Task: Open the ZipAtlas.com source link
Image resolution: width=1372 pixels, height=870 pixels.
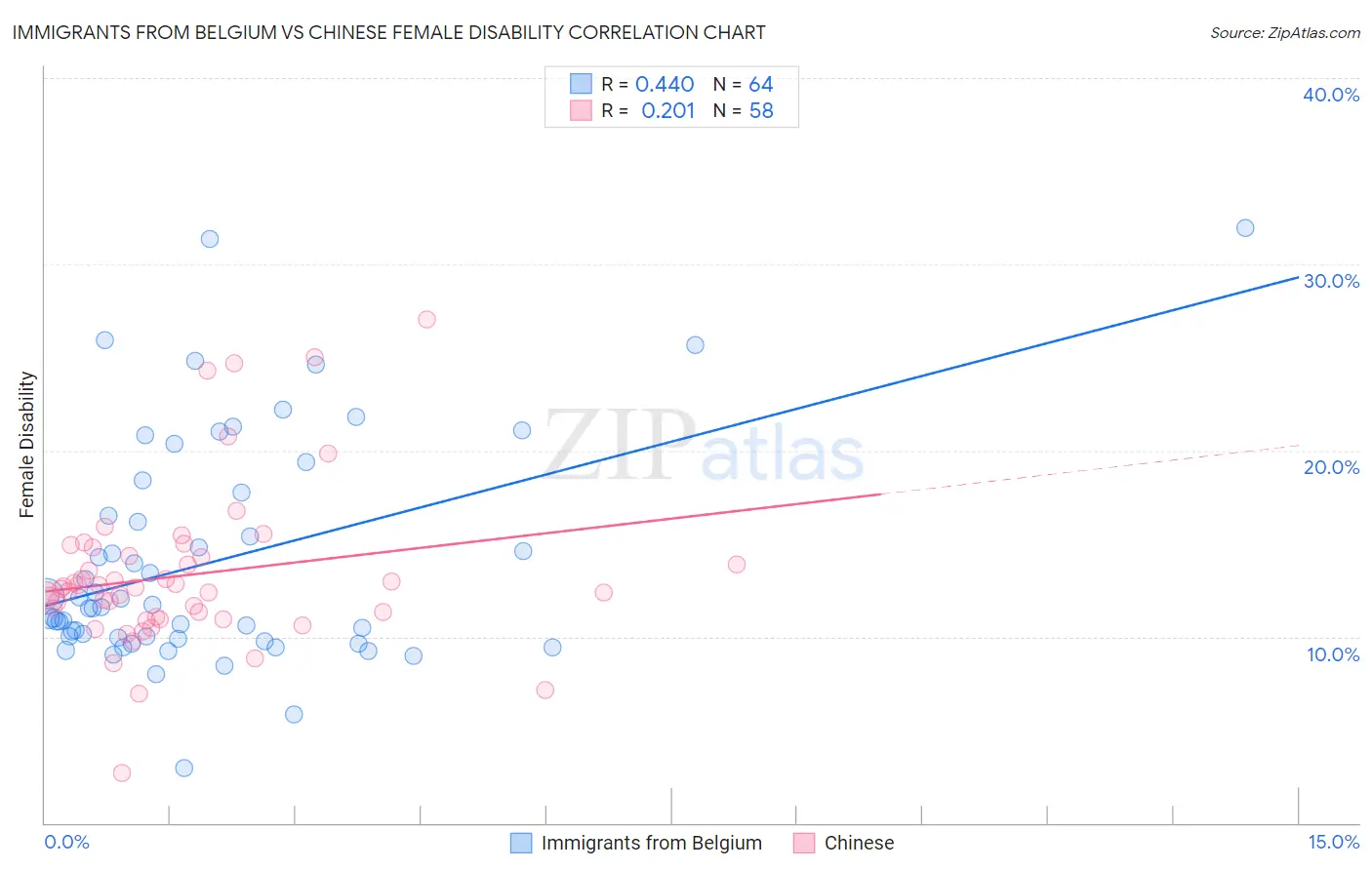Action: (1285, 32)
